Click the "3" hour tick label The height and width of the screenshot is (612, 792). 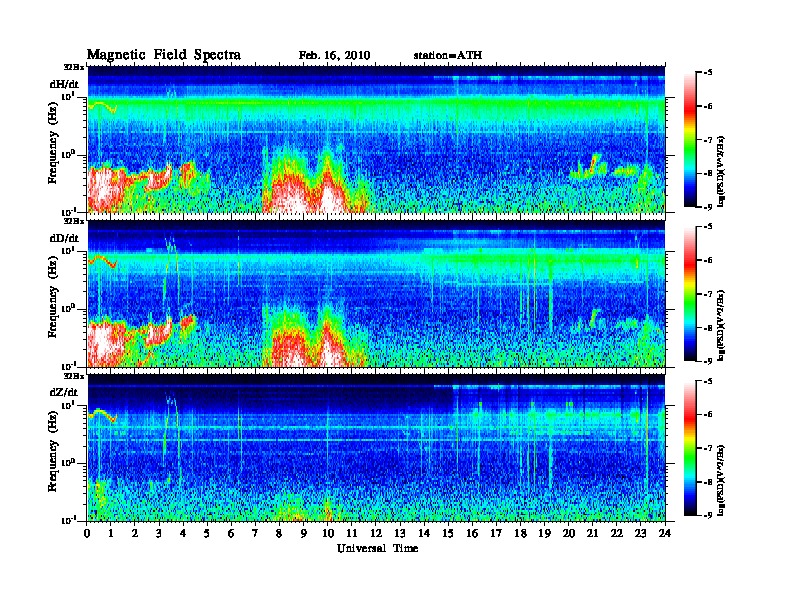[x=159, y=534]
